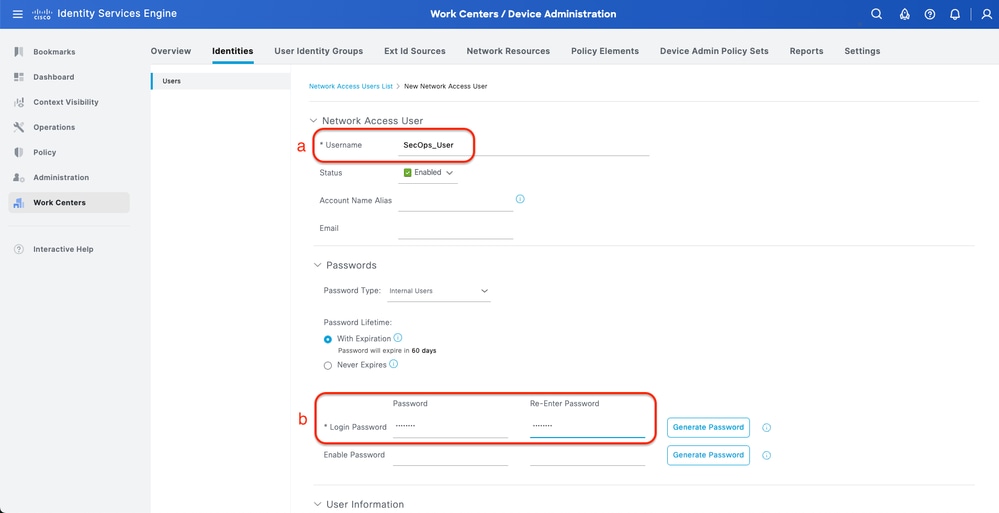Open the Reports tab
The image size is (999, 513).
pos(807,51)
